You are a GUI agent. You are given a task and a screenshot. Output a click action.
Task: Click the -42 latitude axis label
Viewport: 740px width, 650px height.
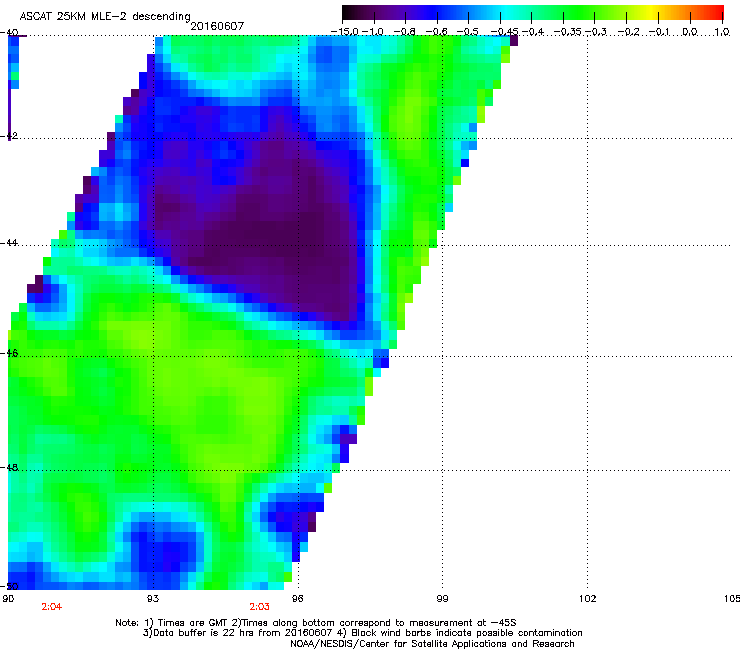click(9, 135)
